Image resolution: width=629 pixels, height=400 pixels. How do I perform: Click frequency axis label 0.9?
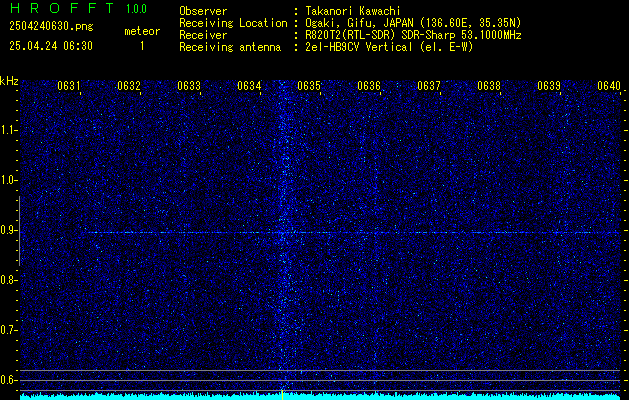[x=8, y=230]
